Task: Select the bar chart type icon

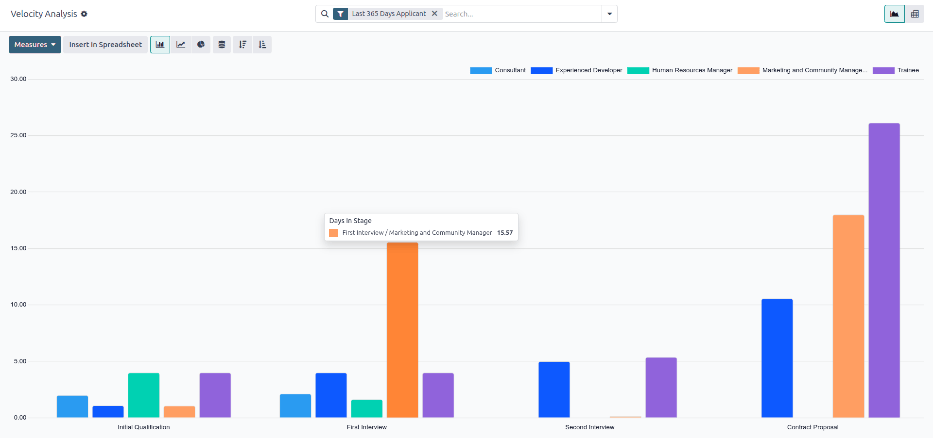Action: point(160,45)
